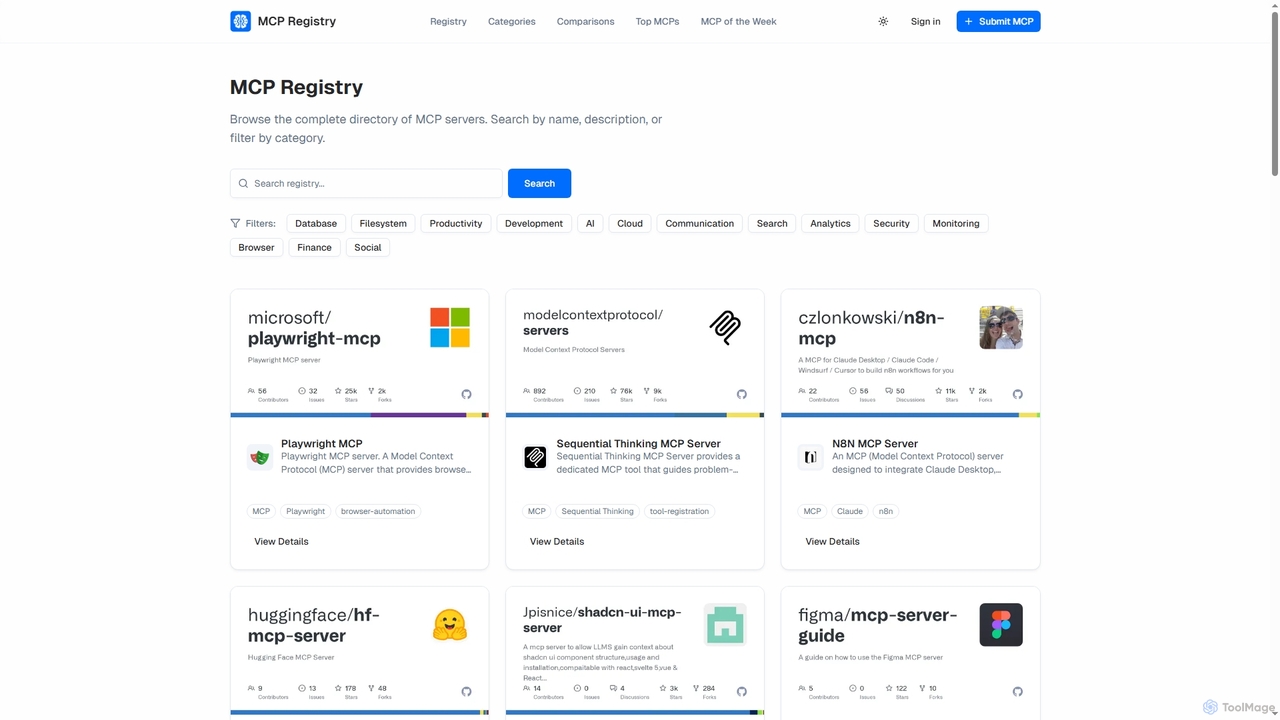Filter by Finance category

click(314, 247)
